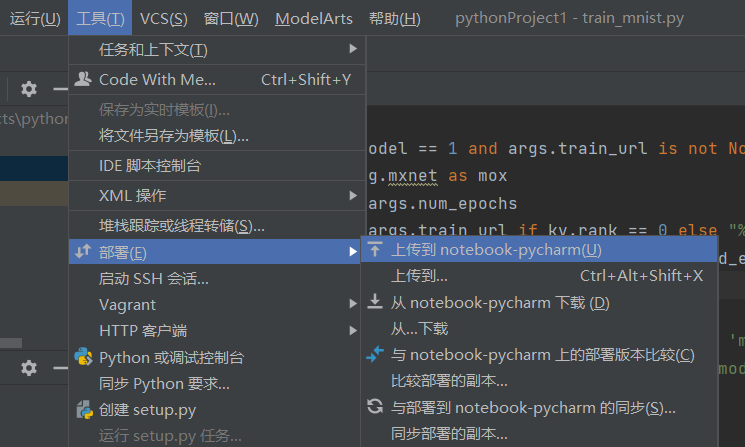Choose 从...下载 entry
Screen dimensions: 745x447
click(x=539, y=329)
